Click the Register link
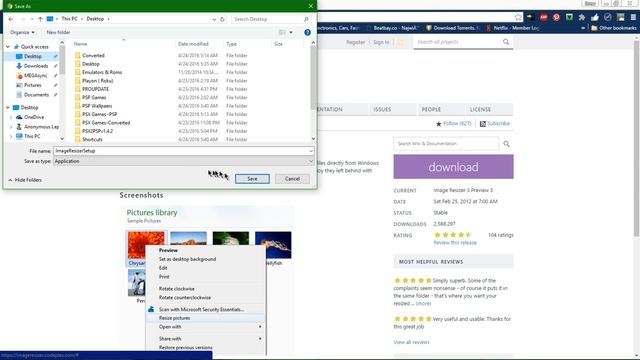This screenshot has width=640, height=360. (356, 42)
